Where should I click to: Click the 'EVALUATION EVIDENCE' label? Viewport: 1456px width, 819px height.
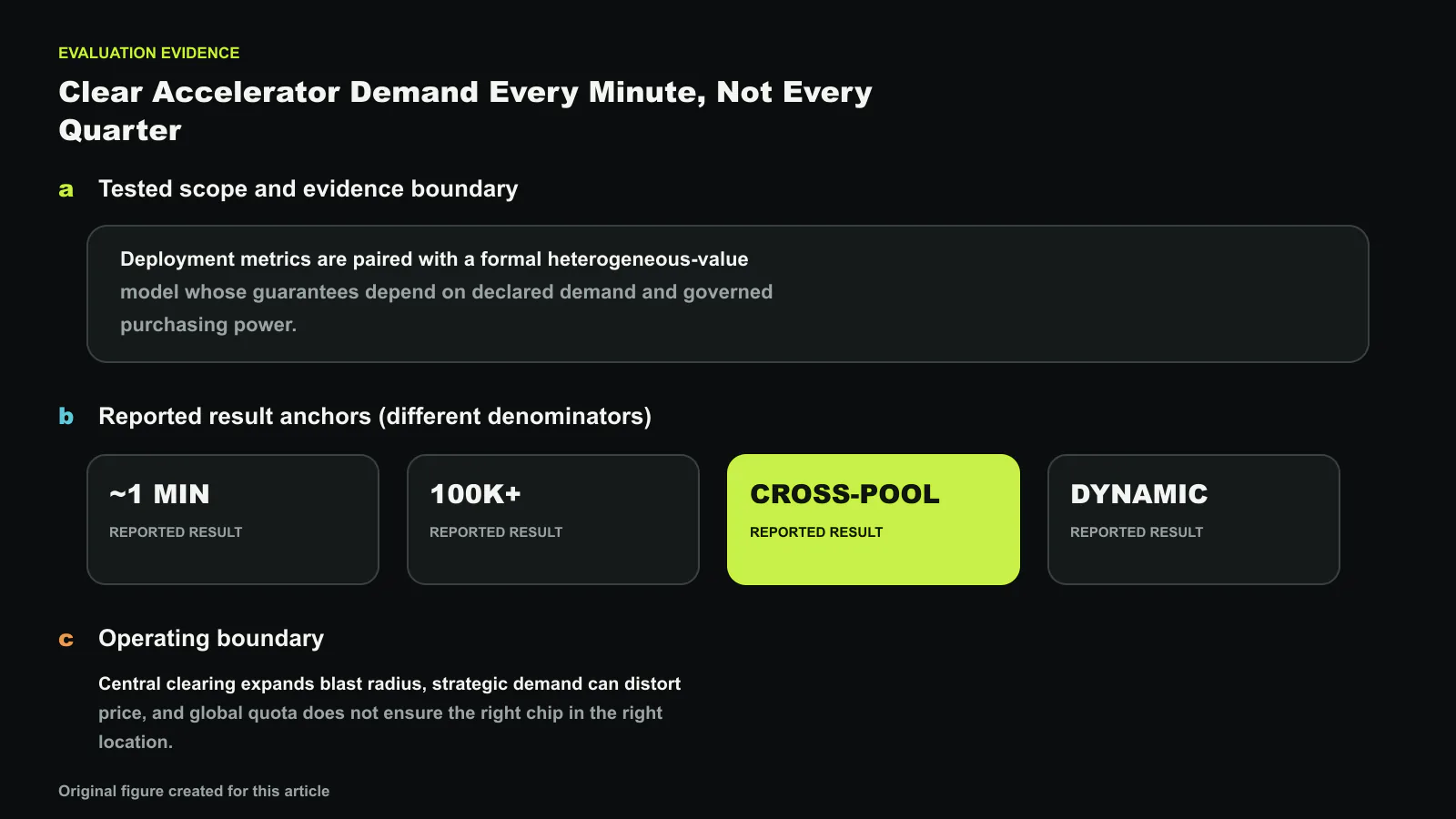[149, 53]
